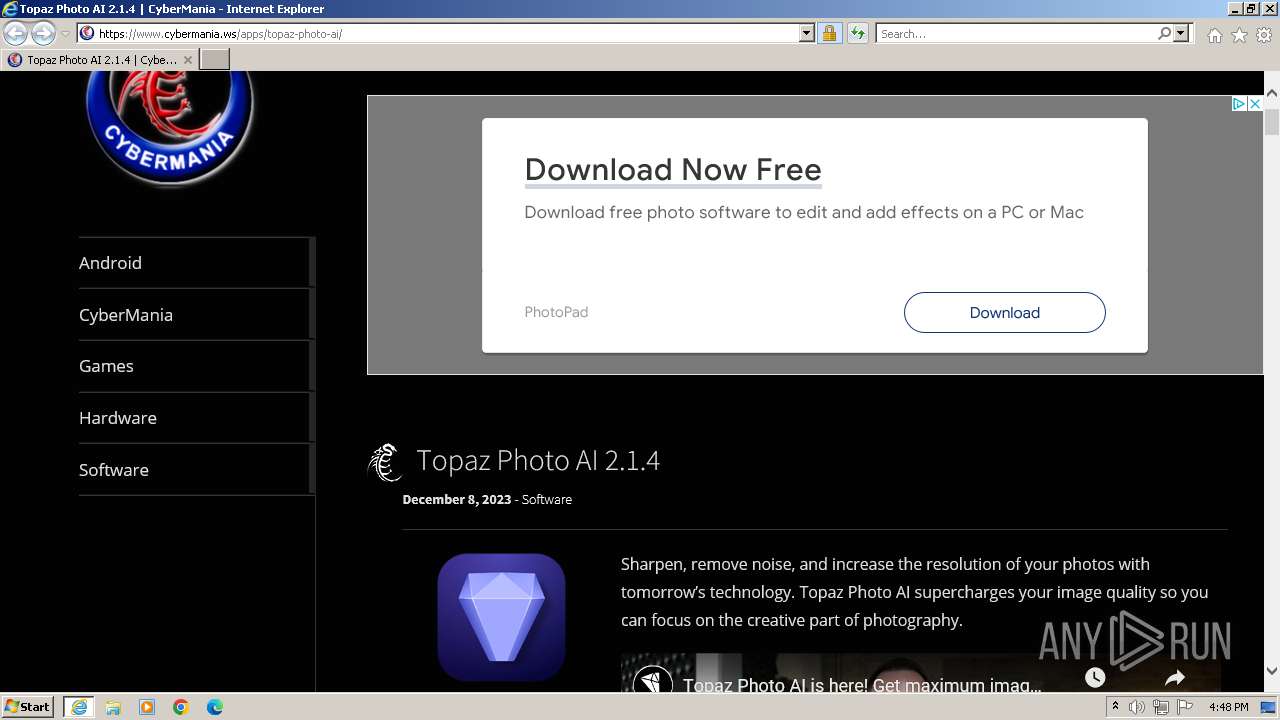Screen dimensions: 1280x720
Task: Click the Topaz Photo AI gem app icon
Action: pos(501,617)
